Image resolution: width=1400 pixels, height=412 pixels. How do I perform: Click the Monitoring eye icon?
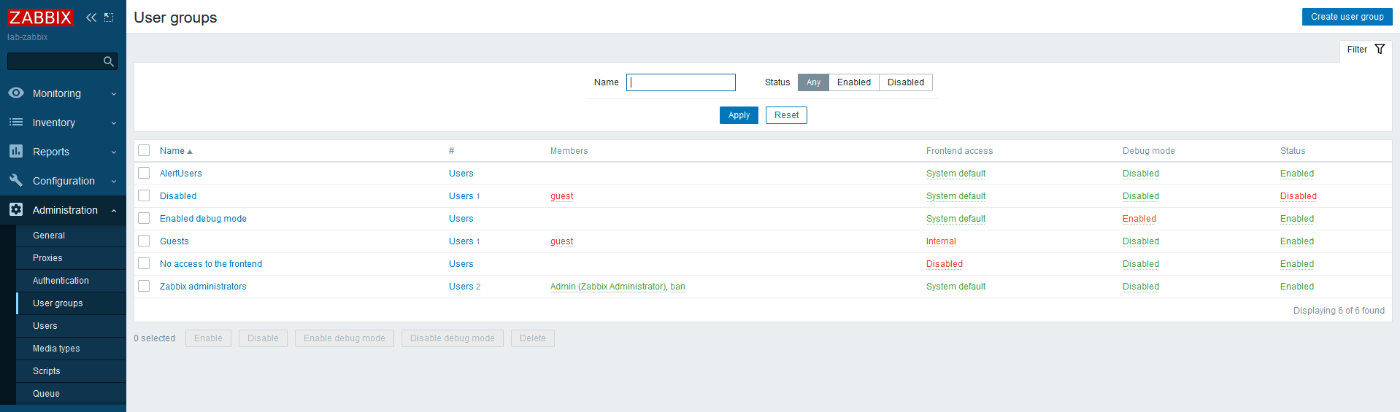pyautogui.click(x=16, y=93)
